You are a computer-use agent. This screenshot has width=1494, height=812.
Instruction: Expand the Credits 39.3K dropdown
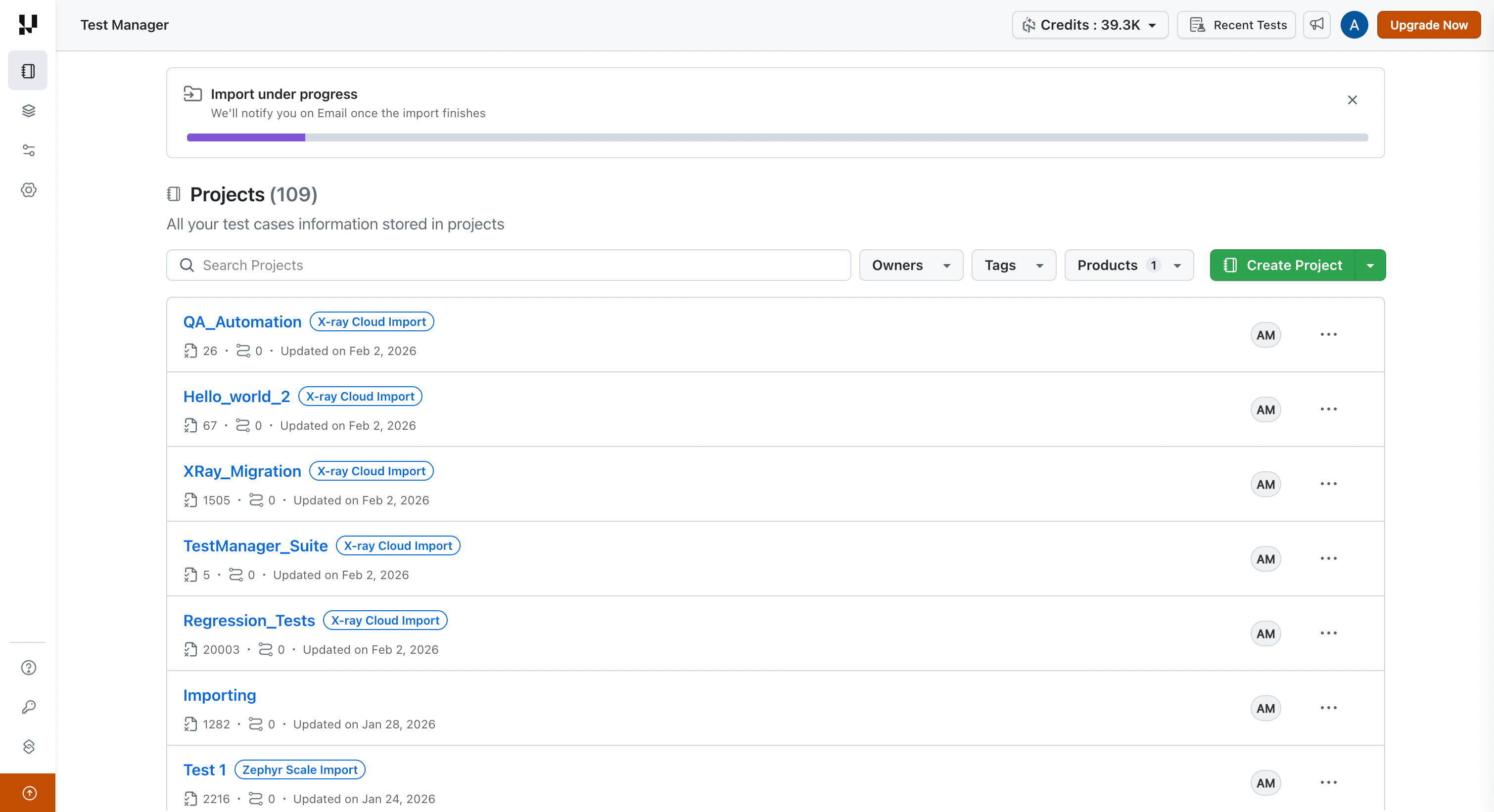(x=1090, y=25)
